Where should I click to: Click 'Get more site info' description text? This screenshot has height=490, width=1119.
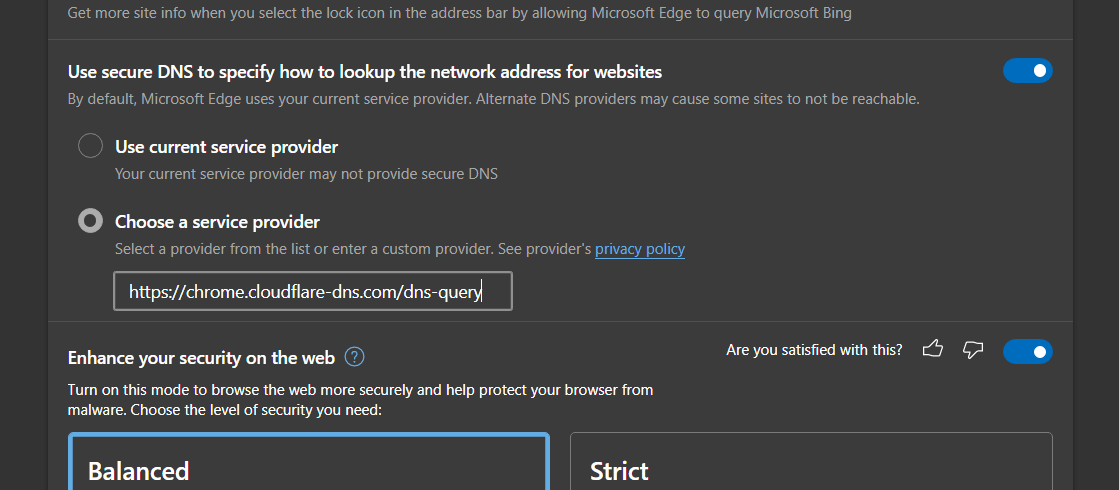(460, 14)
